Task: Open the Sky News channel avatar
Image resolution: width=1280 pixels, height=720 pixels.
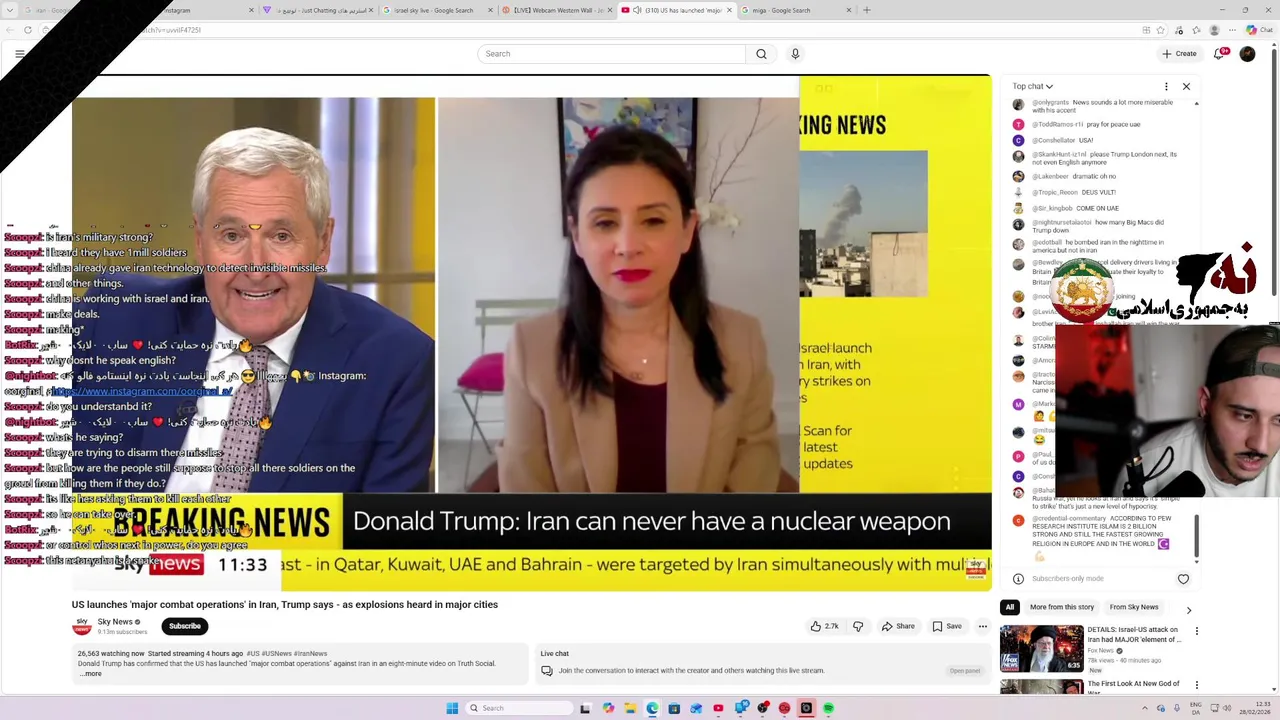Action: point(81,626)
